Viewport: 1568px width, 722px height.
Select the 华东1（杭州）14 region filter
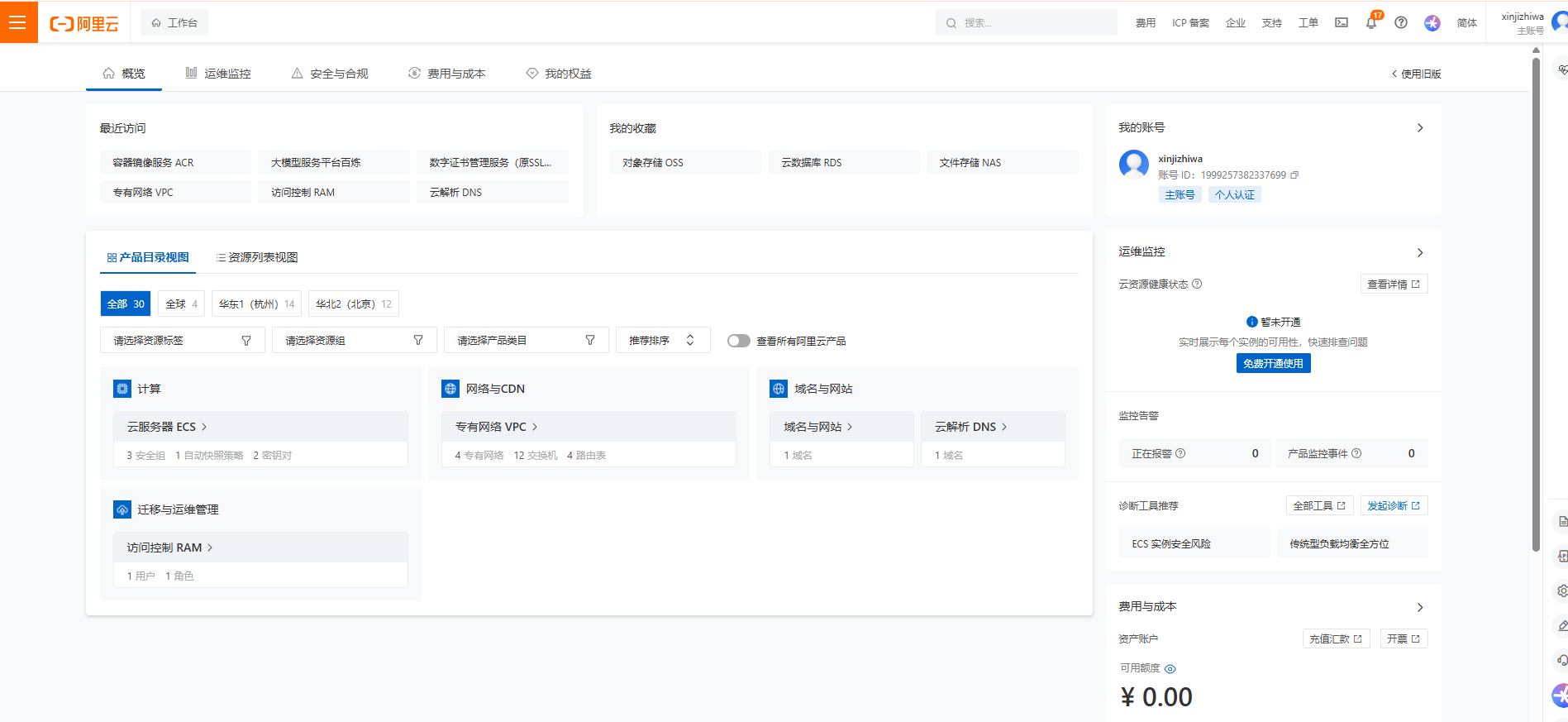tap(256, 304)
